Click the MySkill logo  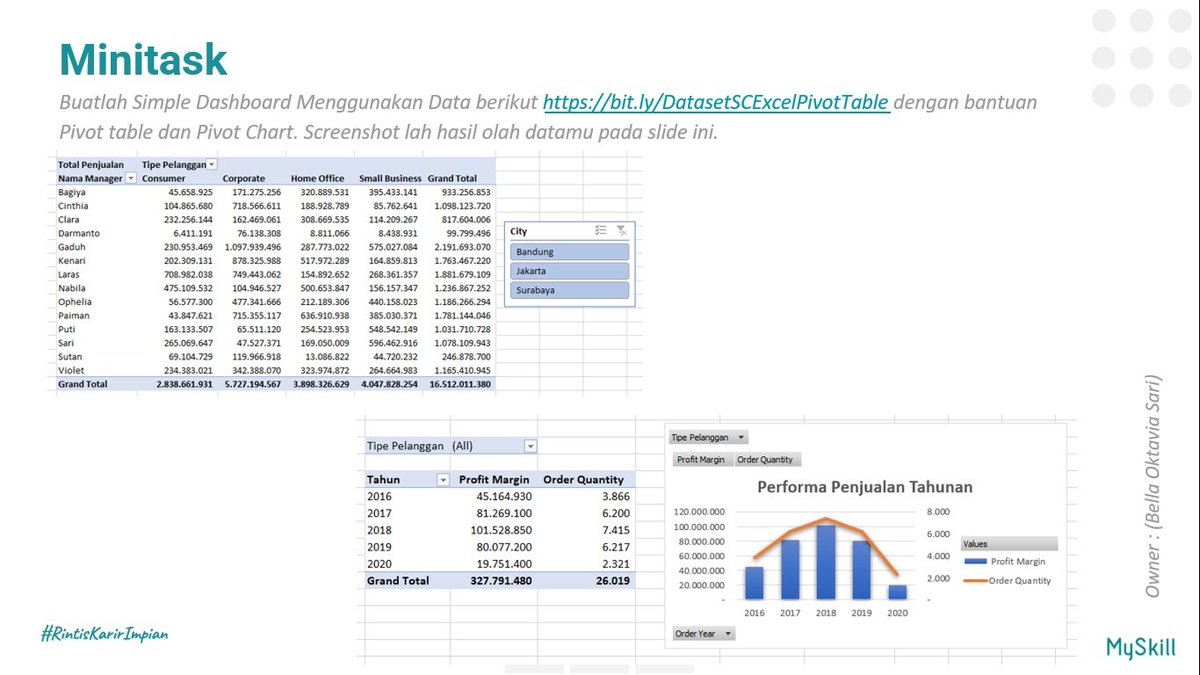click(x=1141, y=647)
